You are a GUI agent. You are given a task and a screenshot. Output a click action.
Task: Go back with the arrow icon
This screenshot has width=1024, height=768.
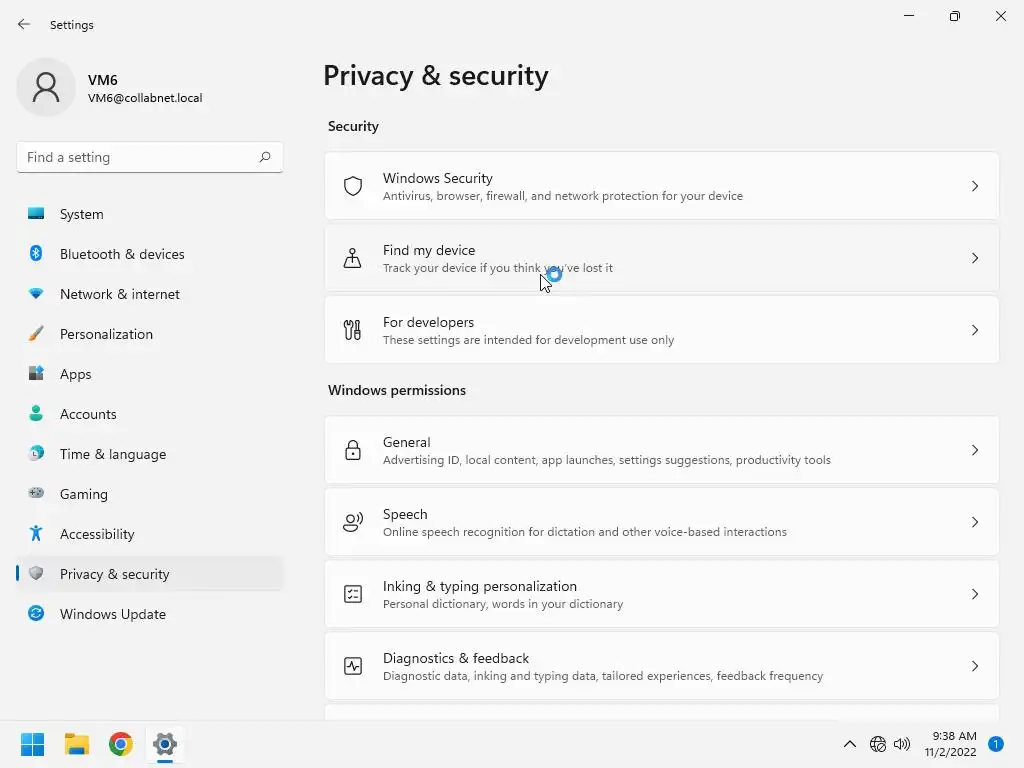24,24
